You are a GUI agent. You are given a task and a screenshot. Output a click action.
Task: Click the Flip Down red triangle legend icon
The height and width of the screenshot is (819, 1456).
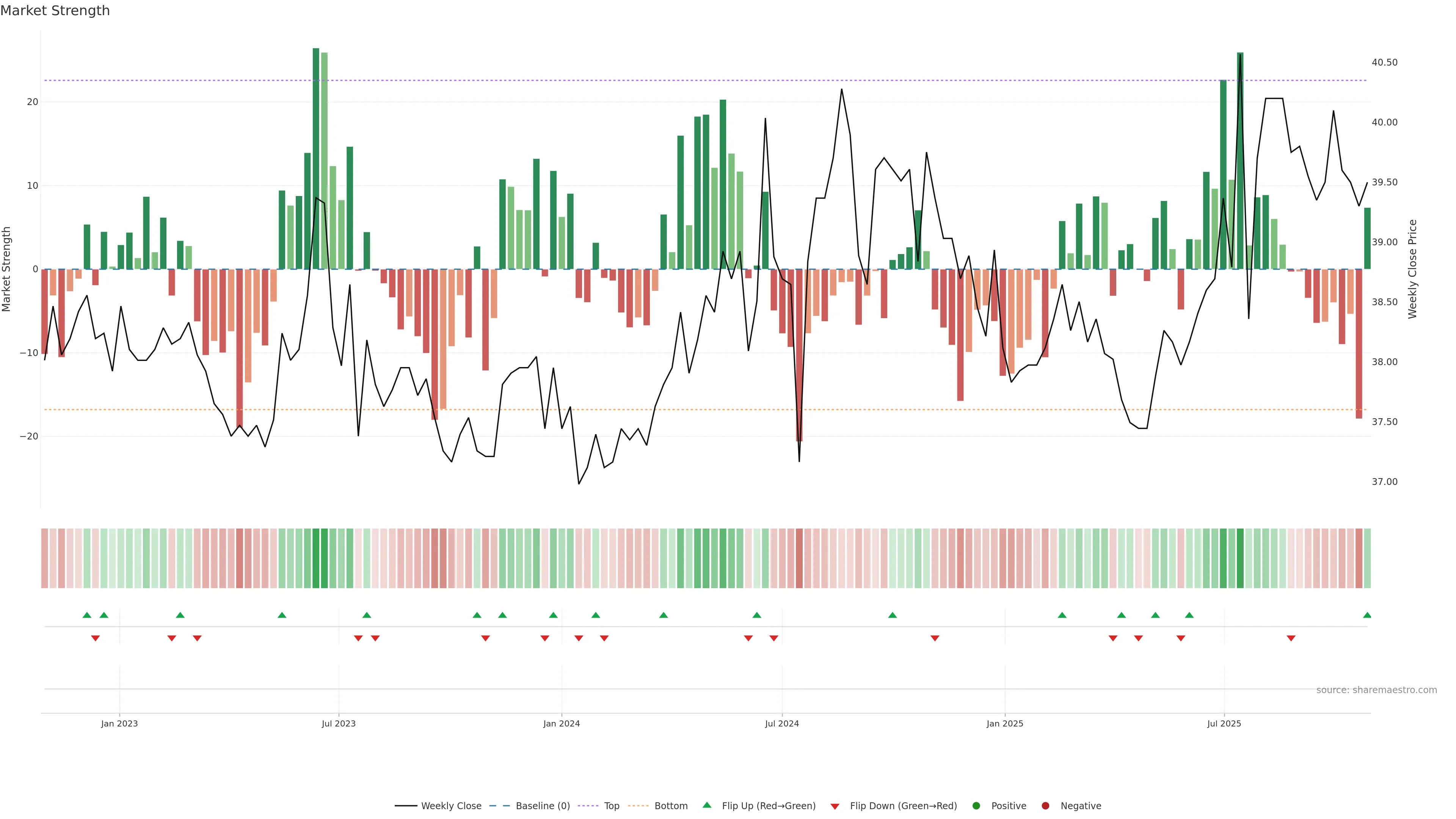pos(835,806)
